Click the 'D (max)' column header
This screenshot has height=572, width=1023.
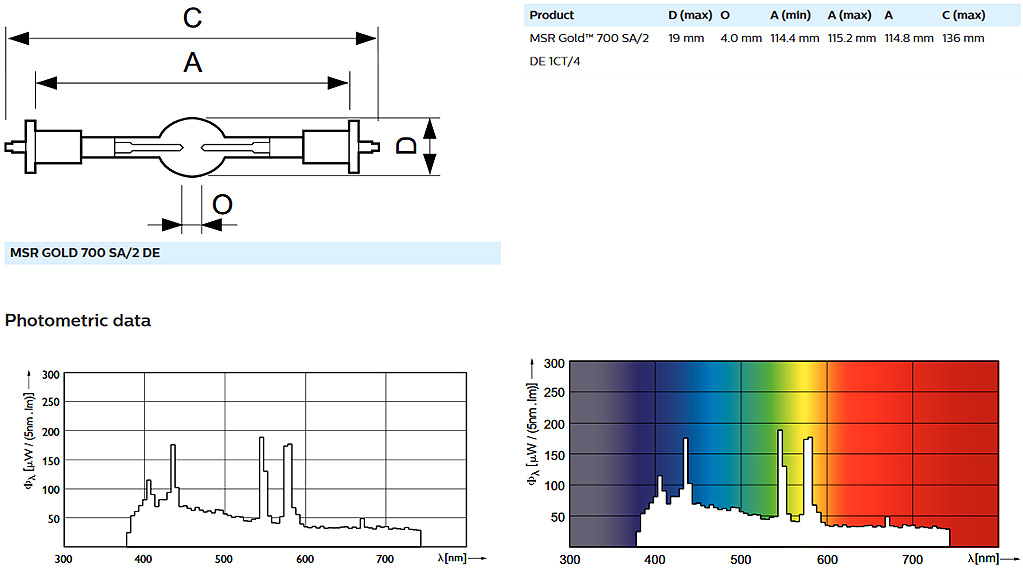690,15
